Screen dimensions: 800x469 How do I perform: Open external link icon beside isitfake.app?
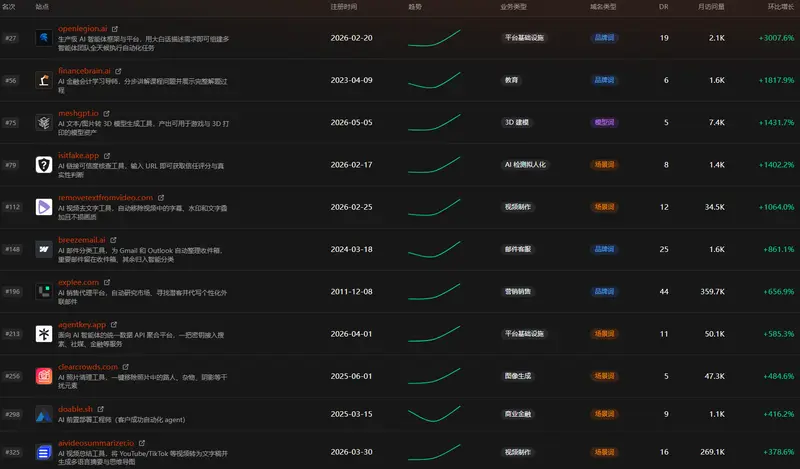(x=107, y=156)
